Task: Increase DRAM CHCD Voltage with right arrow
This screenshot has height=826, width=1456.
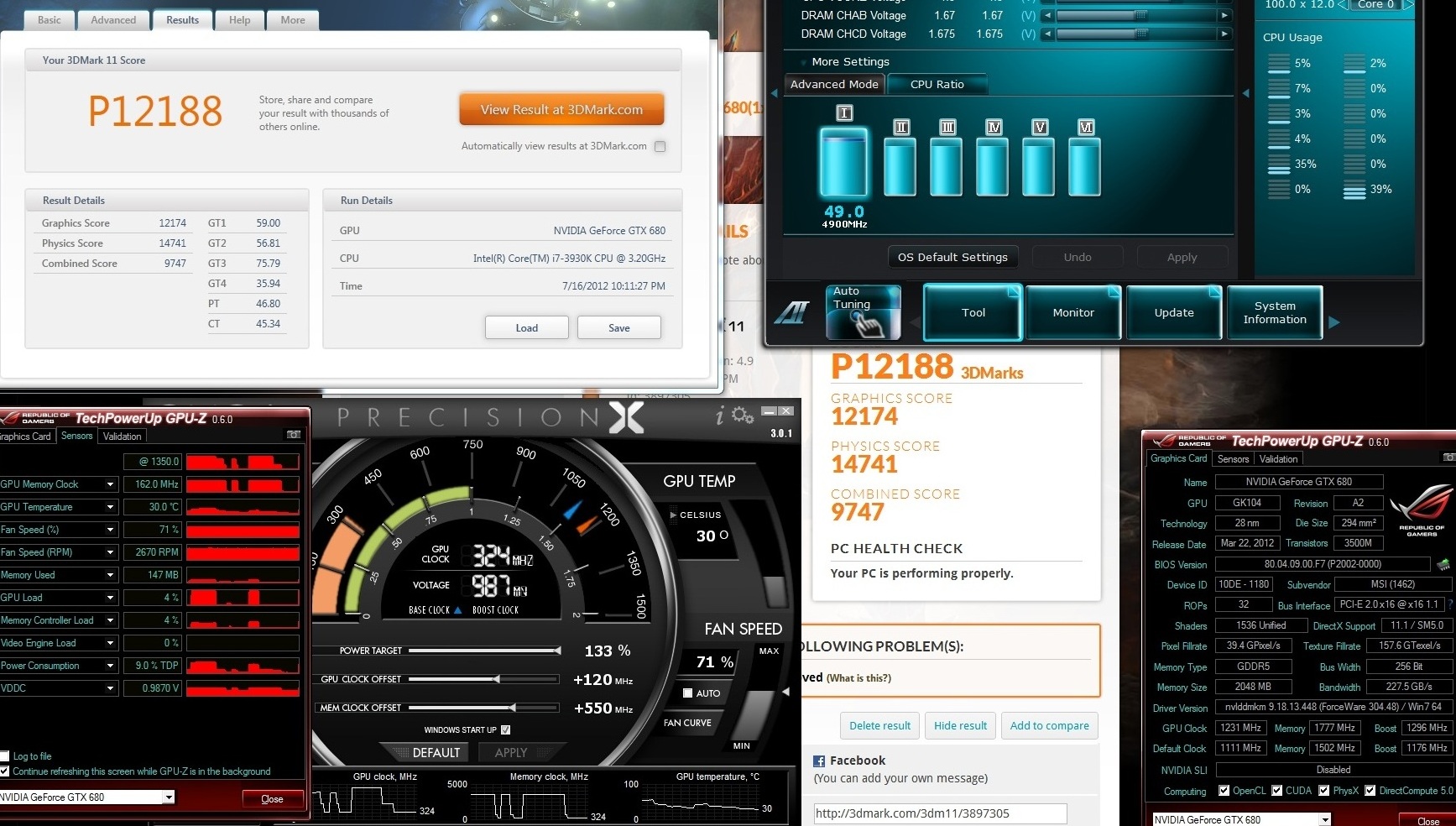Action: tap(1224, 34)
